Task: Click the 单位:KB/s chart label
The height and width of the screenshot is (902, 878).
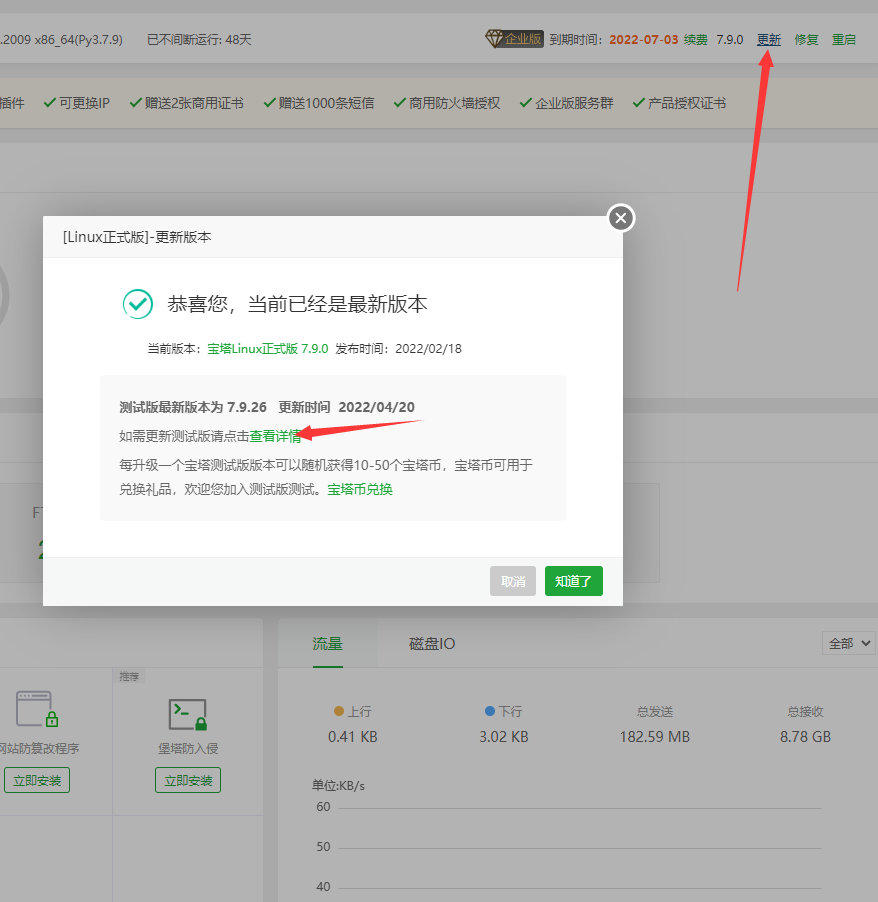Action: pyautogui.click(x=338, y=786)
